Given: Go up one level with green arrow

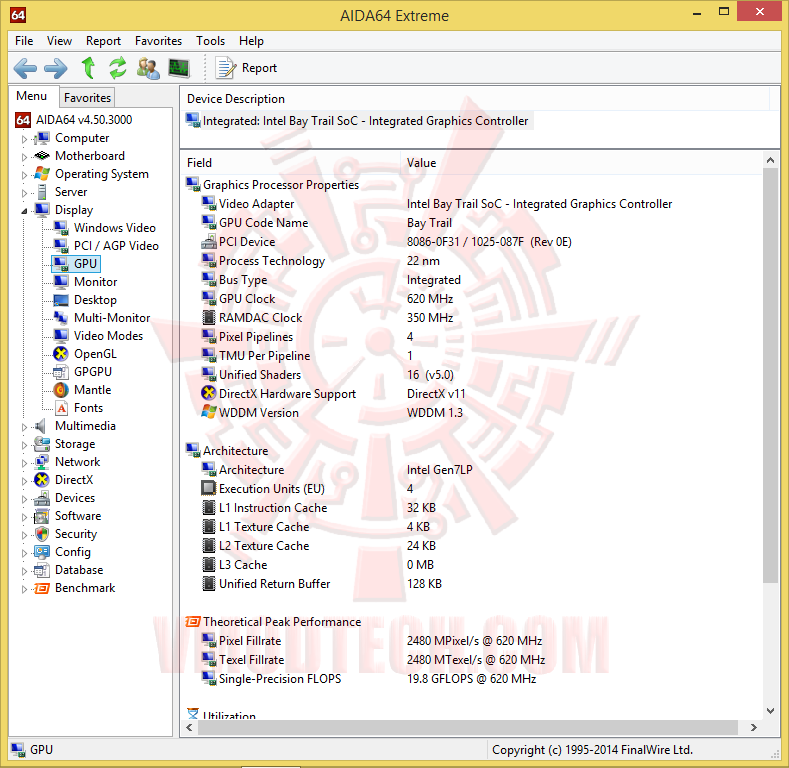Looking at the screenshot, I should pyautogui.click(x=89, y=68).
